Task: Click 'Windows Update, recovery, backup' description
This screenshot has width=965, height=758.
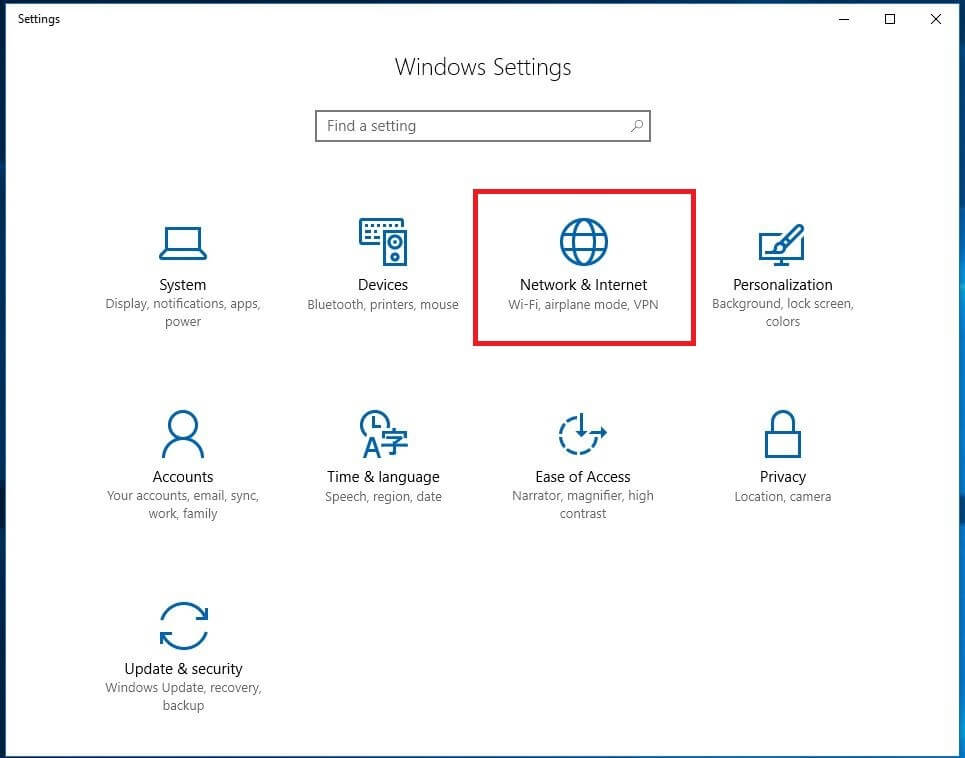Action: coord(183,696)
